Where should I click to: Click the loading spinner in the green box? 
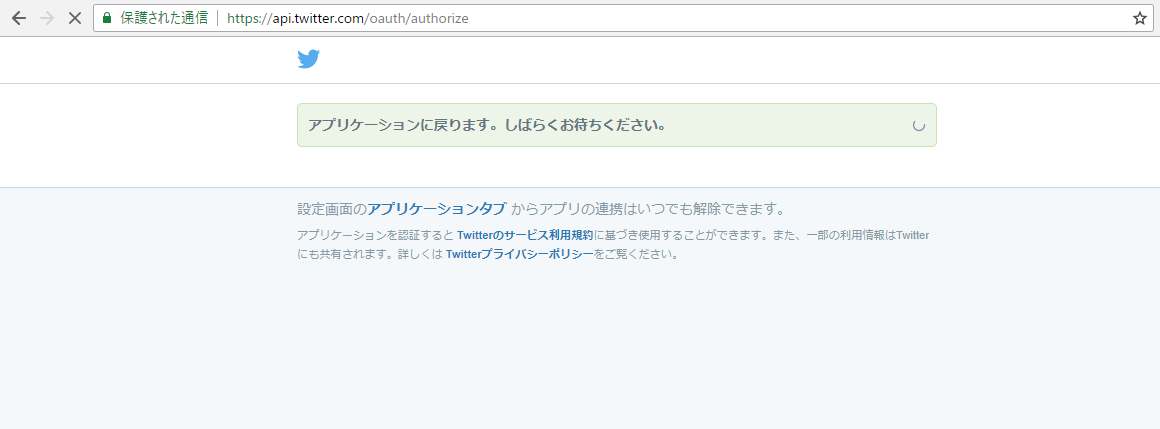click(x=918, y=126)
